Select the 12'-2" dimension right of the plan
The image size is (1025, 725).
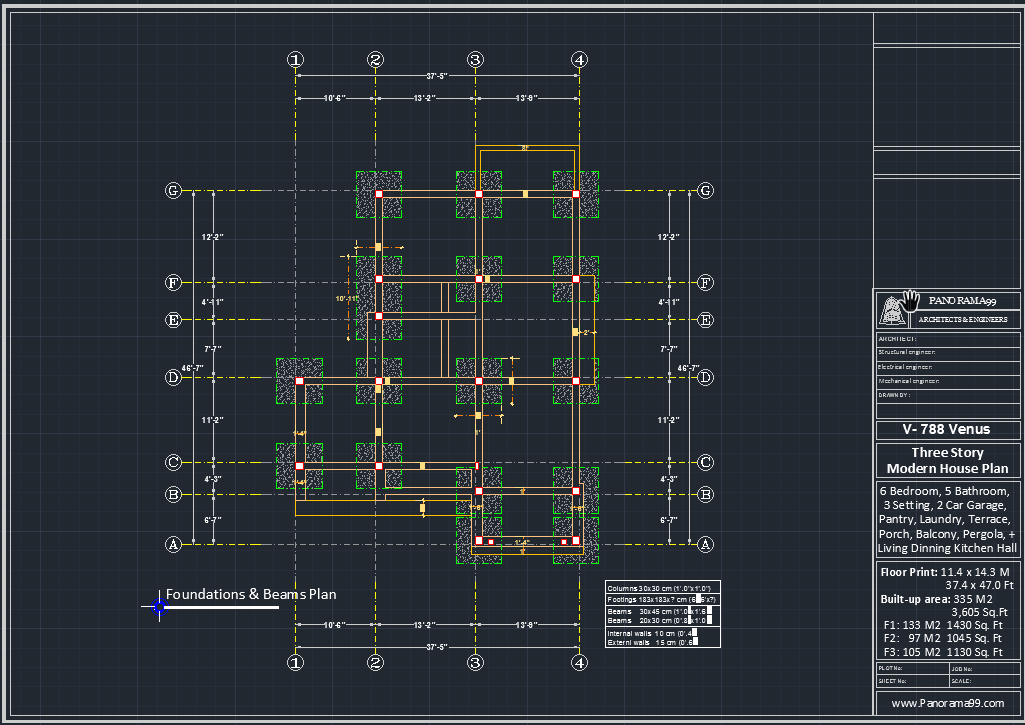pos(668,237)
